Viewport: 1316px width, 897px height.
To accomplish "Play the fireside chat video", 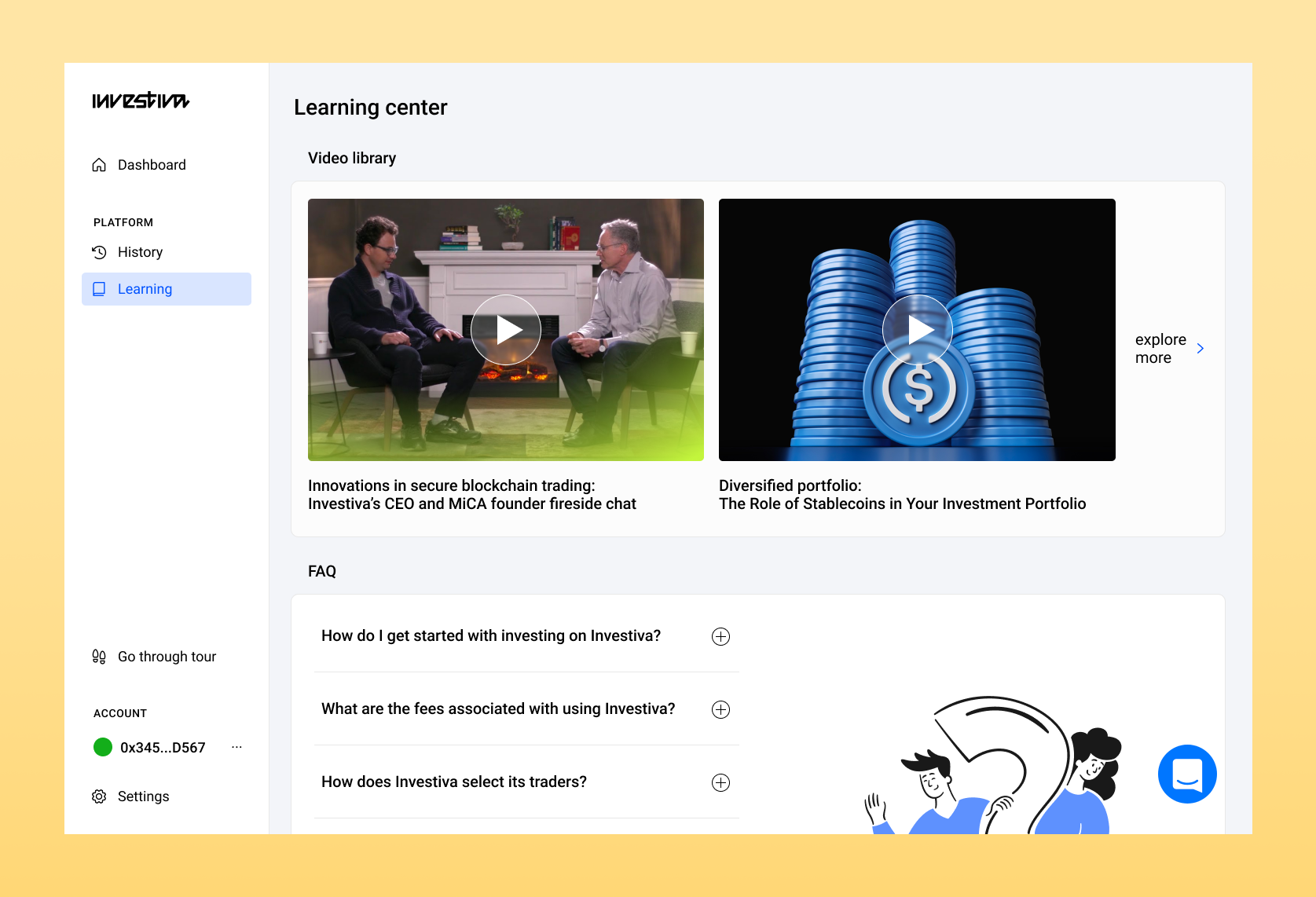I will pos(506,330).
